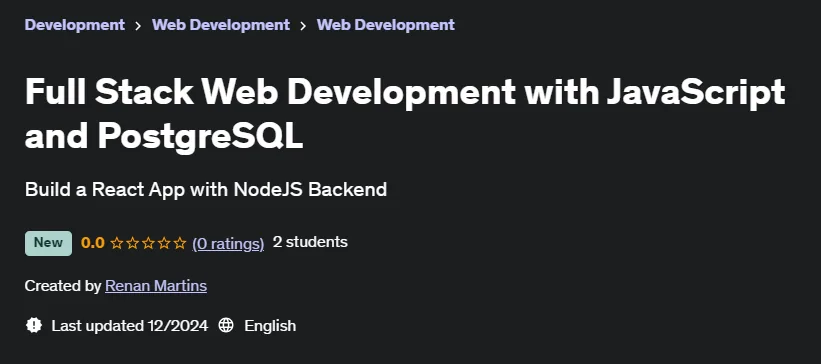821x364 pixels.
Task: Open instructor Renan Martins profile link
Action: click(156, 286)
